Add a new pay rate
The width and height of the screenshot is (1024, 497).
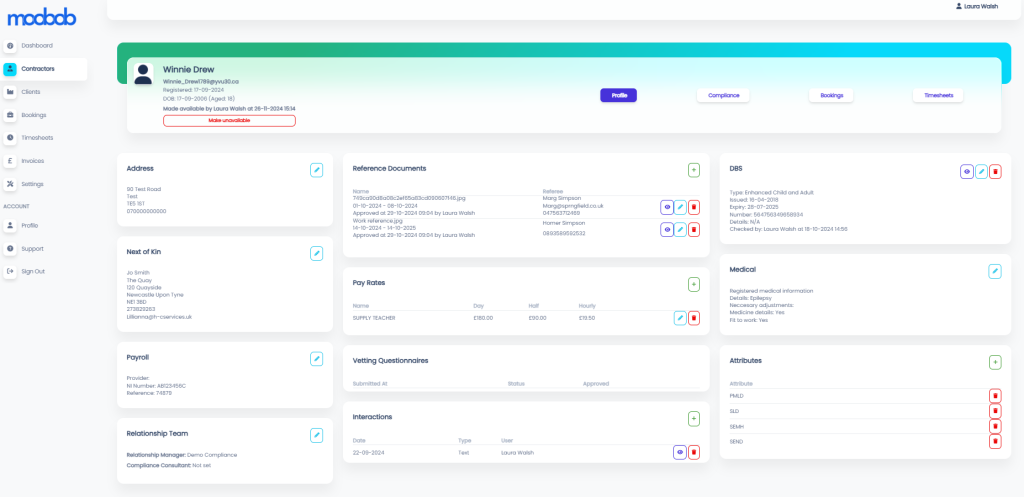coord(693,284)
